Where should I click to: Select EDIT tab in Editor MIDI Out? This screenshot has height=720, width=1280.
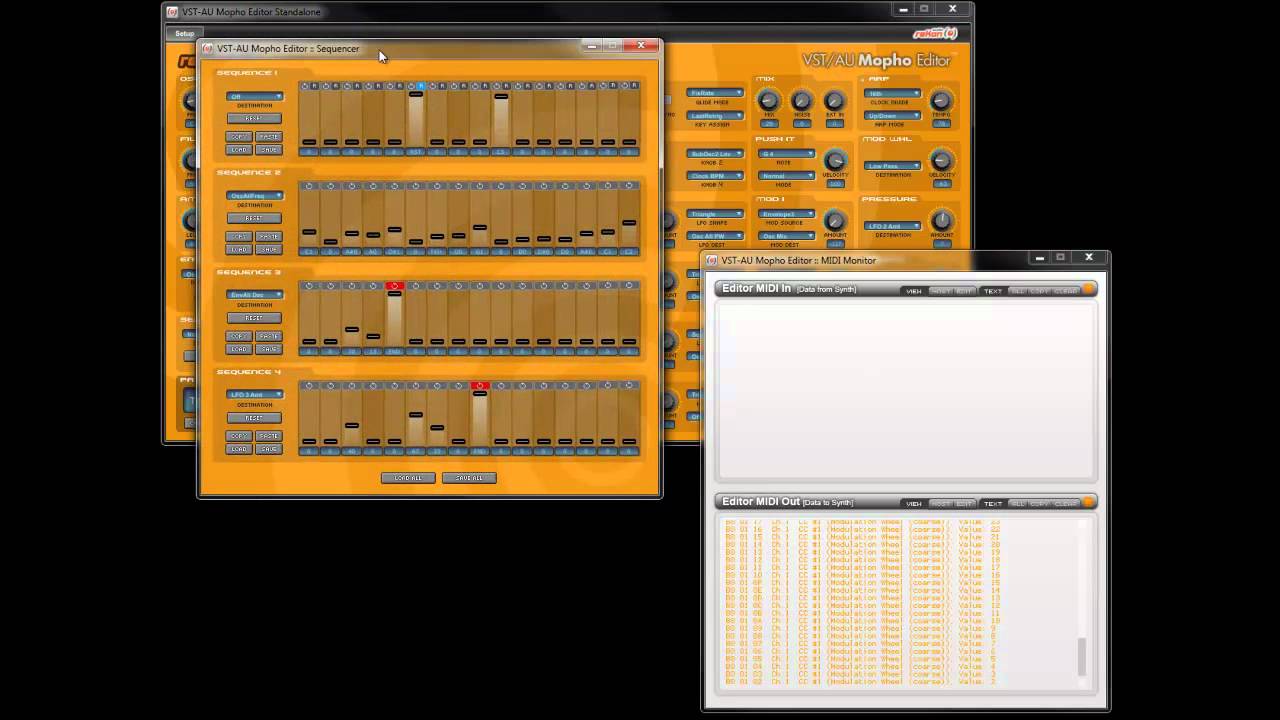(964, 503)
